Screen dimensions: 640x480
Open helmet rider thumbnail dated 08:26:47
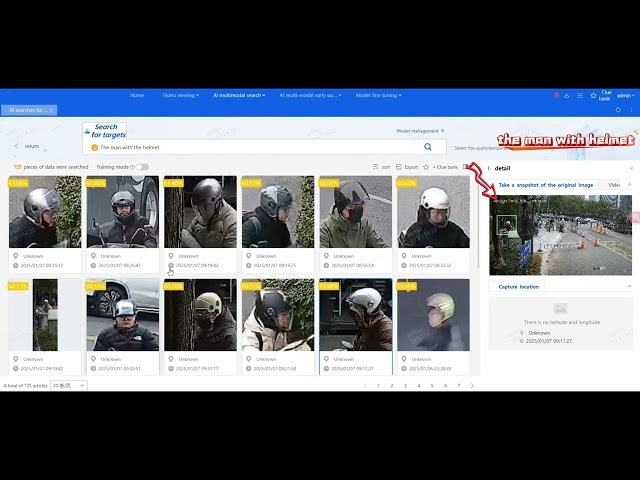pyautogui.click(x=122, y=212)
